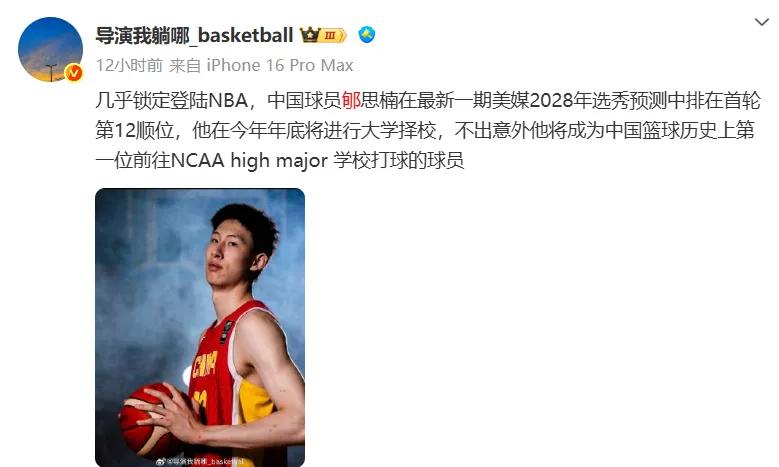
Task: Click the 第12顺位 text in the post
Action: [x=135, y=131]
